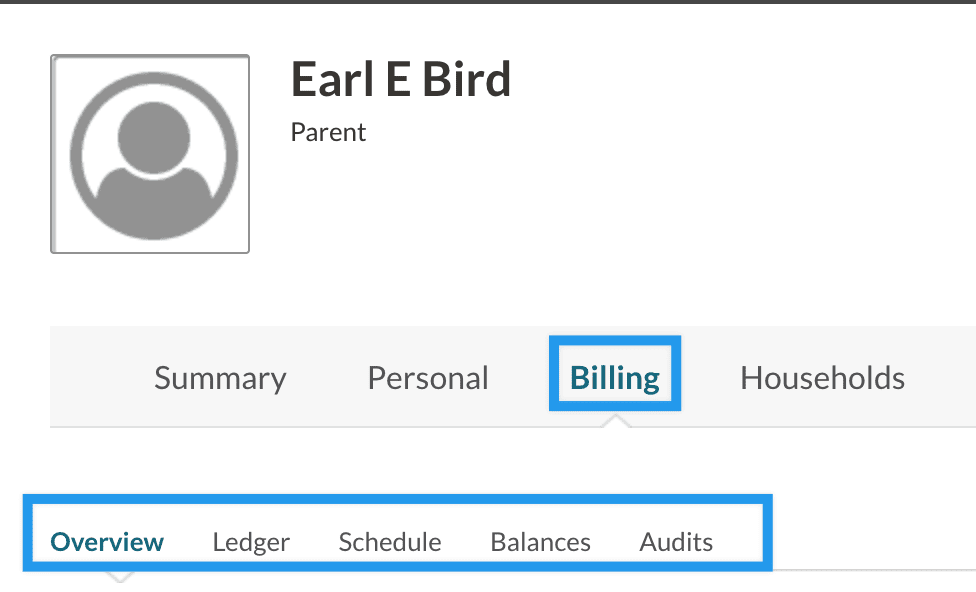This screenshot has width=976, height=592.
Task: Click the profile avatar placeholder image
Action: point(150,153)
